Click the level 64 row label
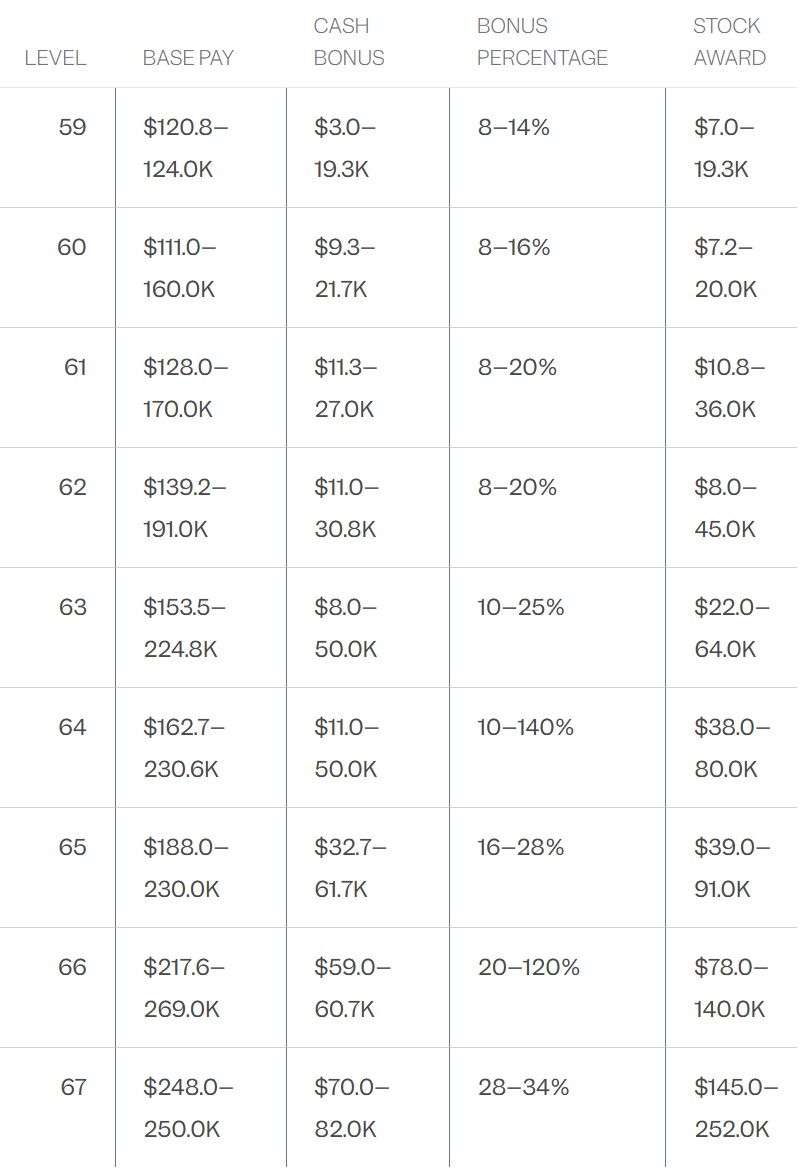This screenshot has width=800, height=1171. click(73, 728)
